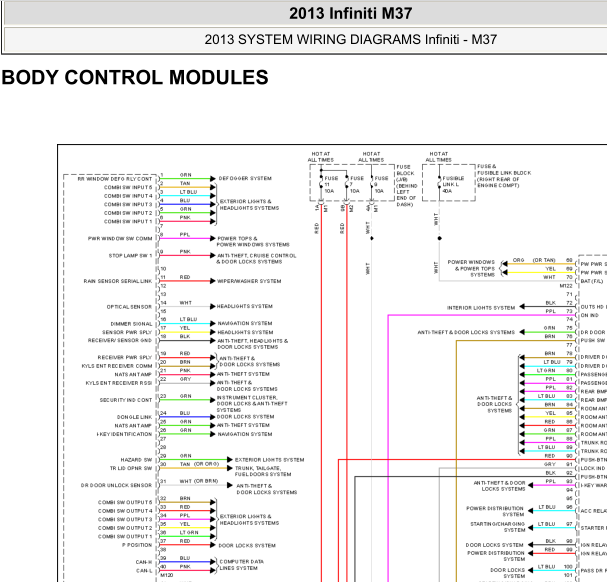
Task: Click the "I-KEY IDENTIFICATION" label
Action: click(124, 434)
